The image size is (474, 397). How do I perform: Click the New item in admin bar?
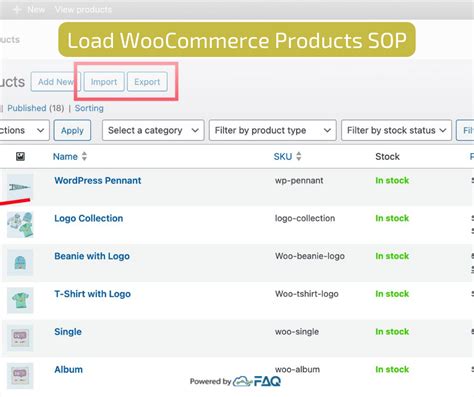(x=36, y=10)
